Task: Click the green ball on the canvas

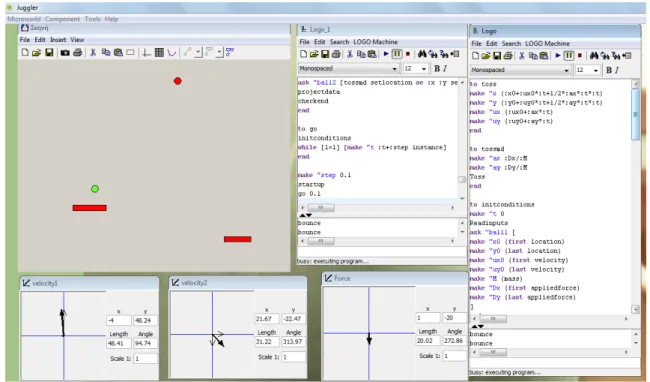Action: pos(95,189)
